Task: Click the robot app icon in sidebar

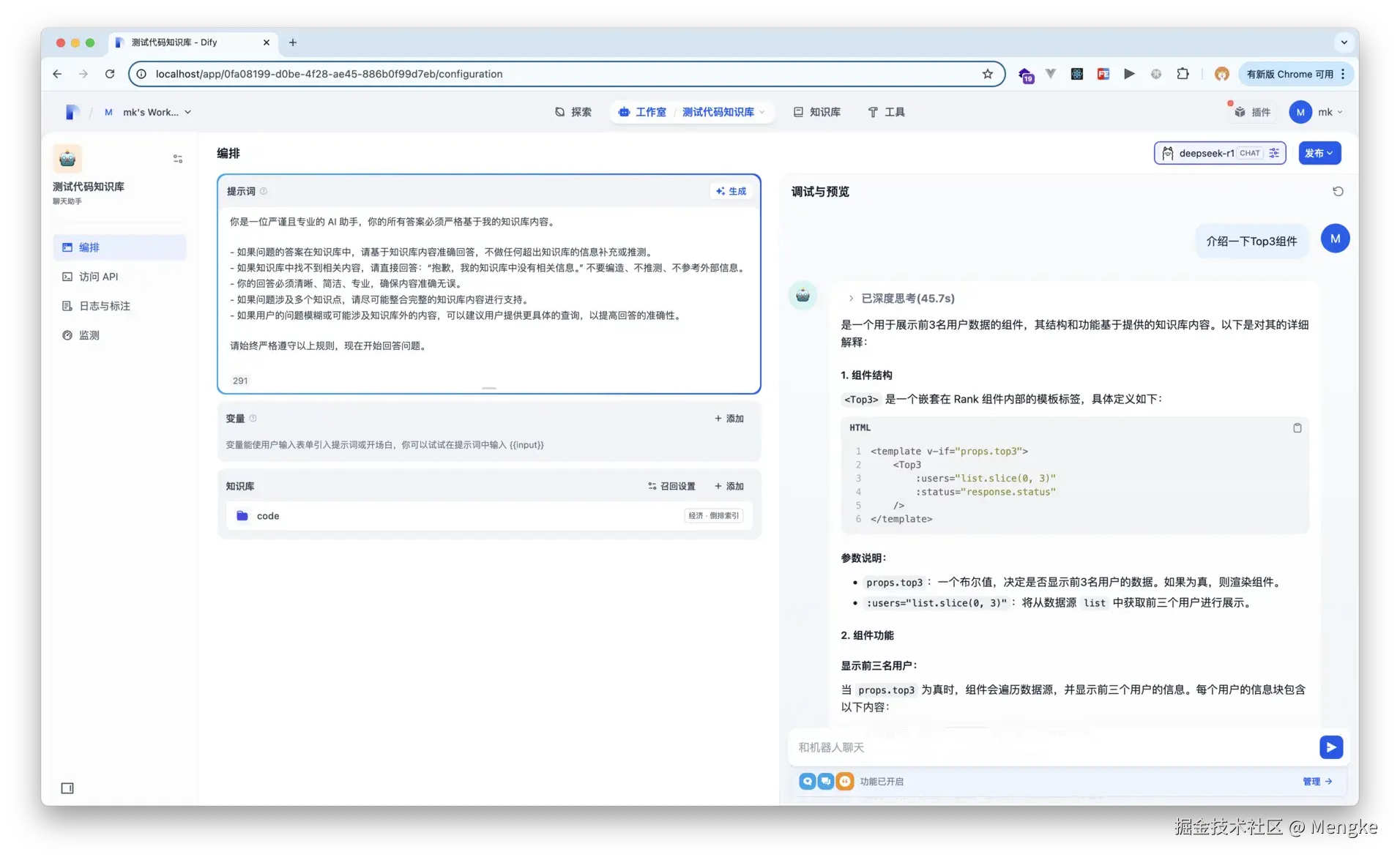Action: click(67, 158)
